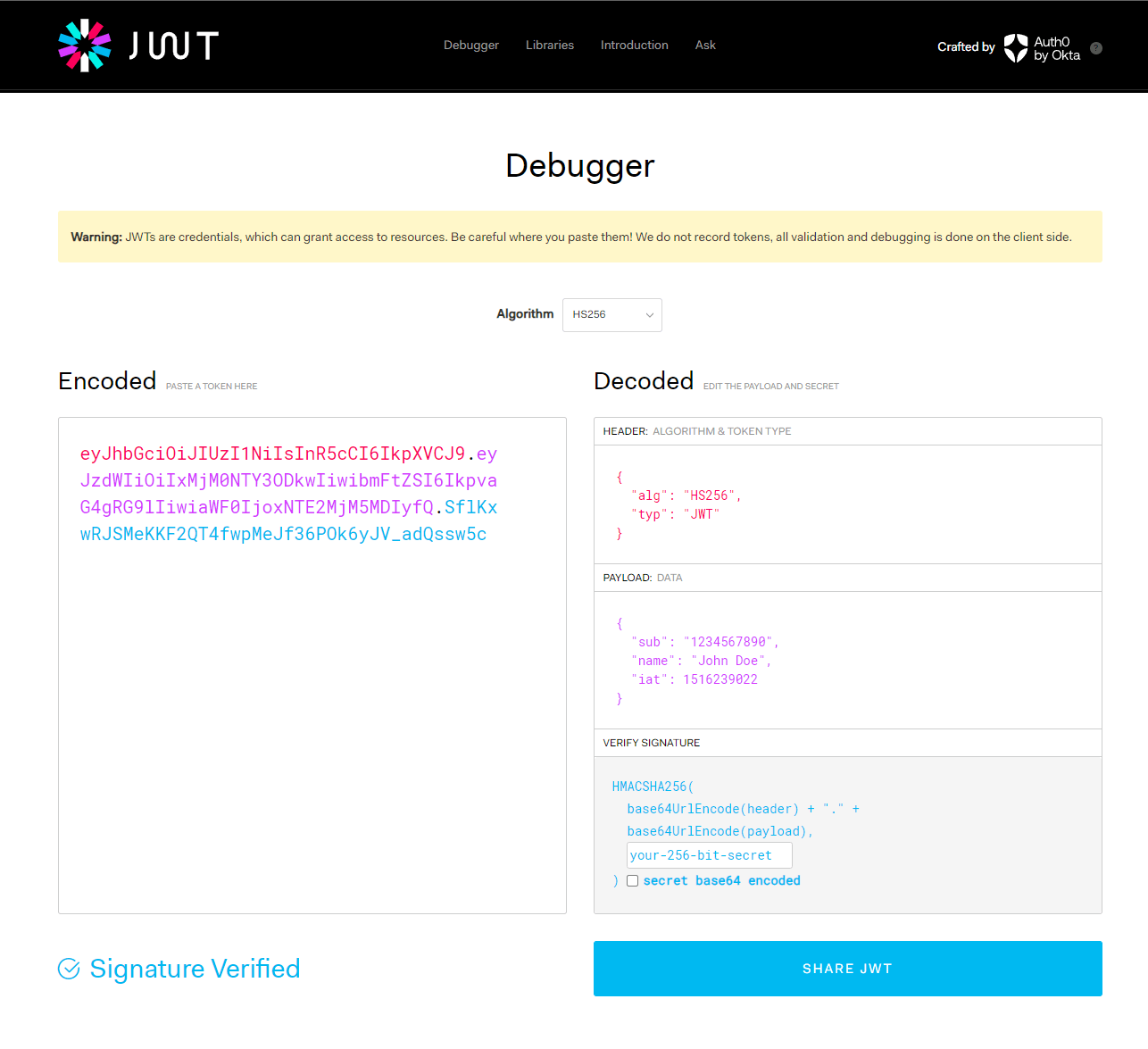The height and width of the screenshot is (1049, 1148).
Task: Go to the Libraries nav link
Action: tap(549, 46)
